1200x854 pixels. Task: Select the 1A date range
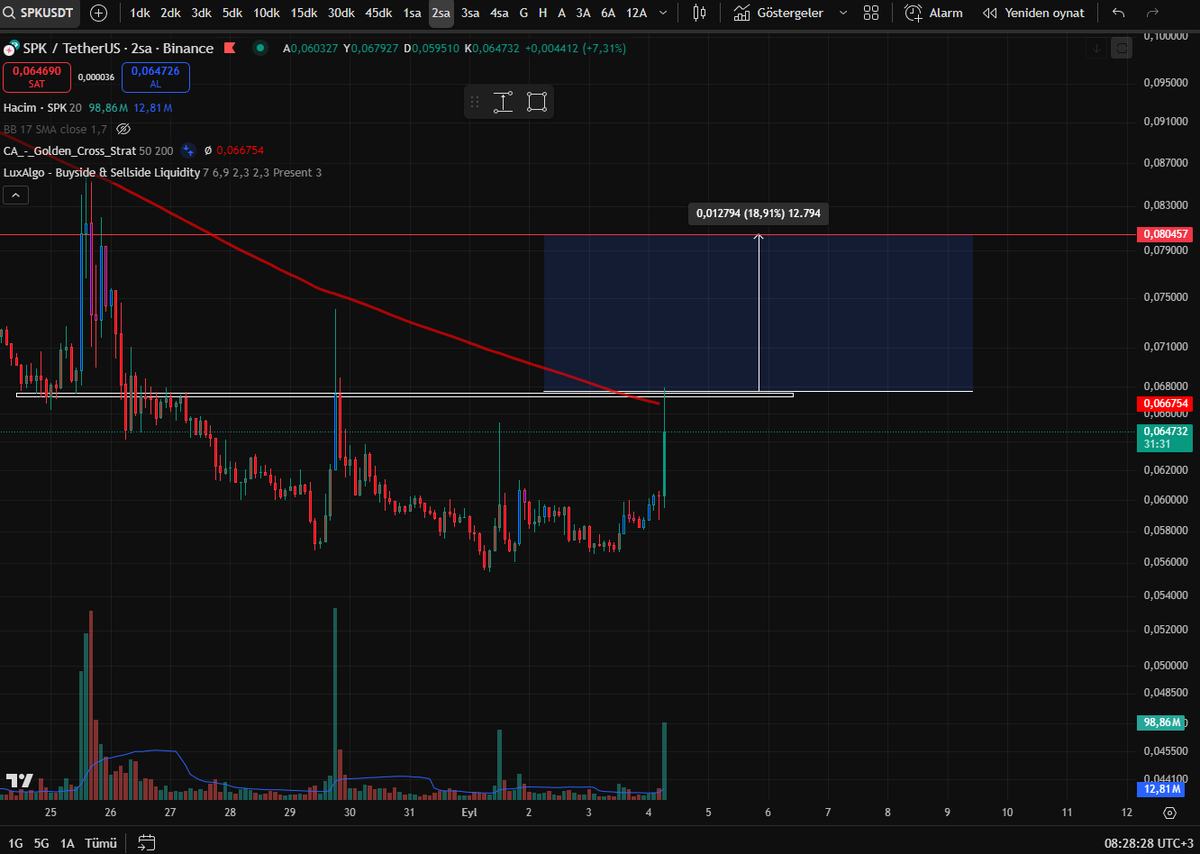[67, 843]
